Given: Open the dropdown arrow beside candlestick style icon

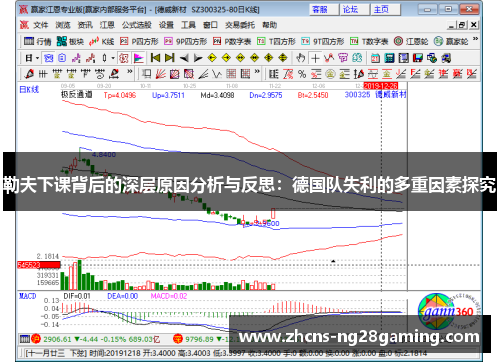Looking at the screenshot, I should tap(113, 58).
